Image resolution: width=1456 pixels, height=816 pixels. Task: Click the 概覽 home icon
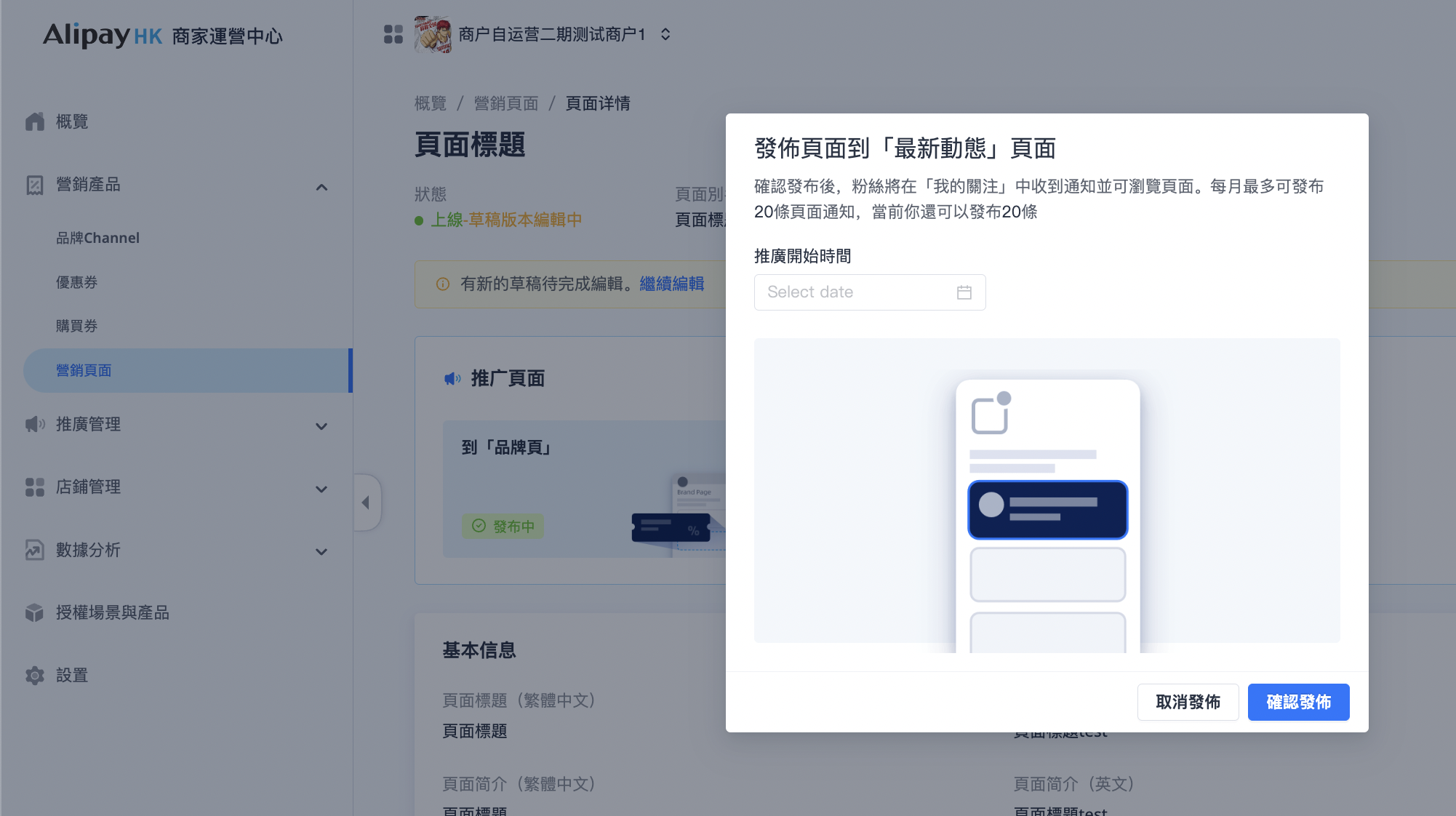click(35, 121)
